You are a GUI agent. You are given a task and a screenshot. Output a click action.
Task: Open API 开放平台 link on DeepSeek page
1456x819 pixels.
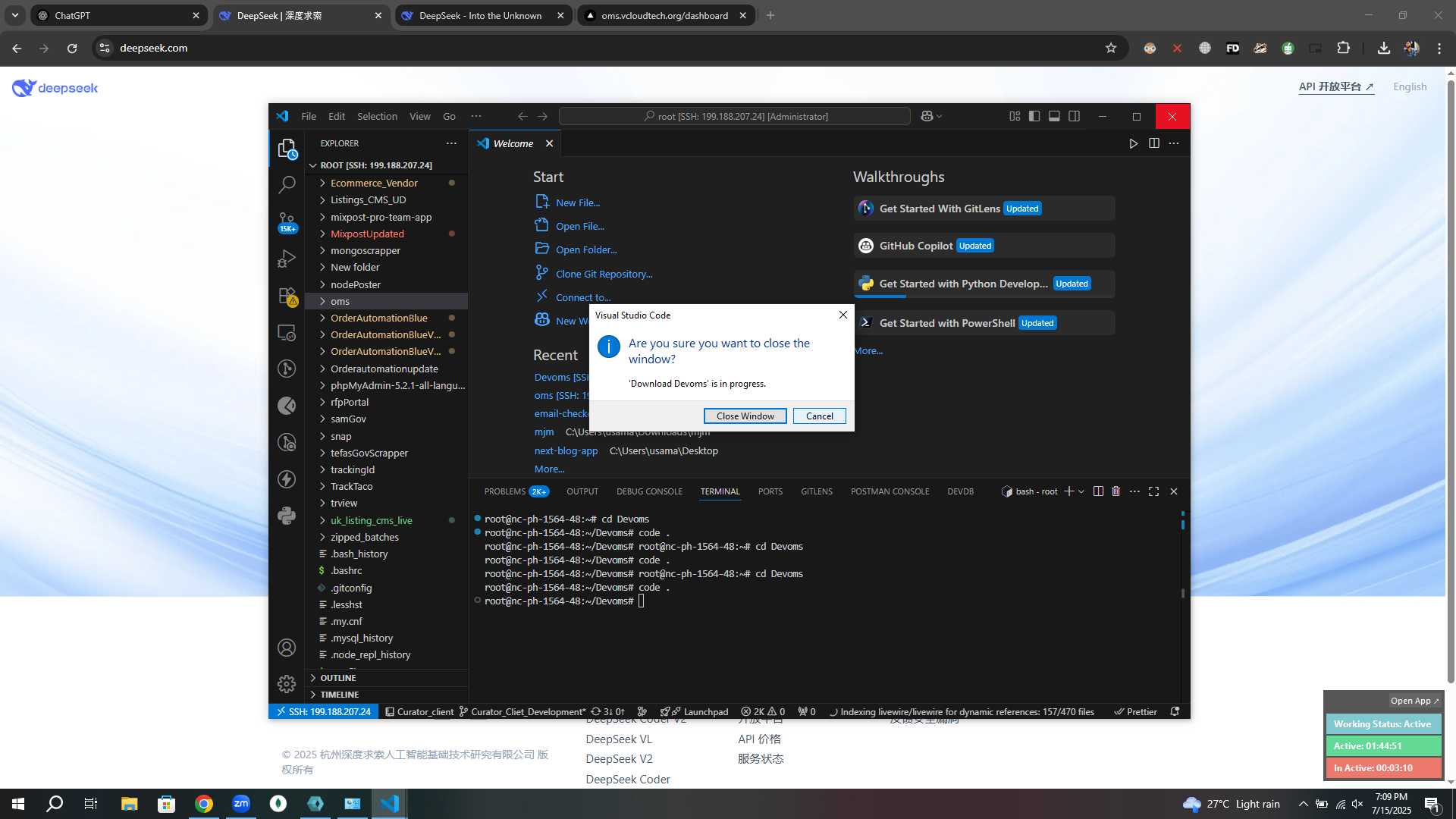1335,86
